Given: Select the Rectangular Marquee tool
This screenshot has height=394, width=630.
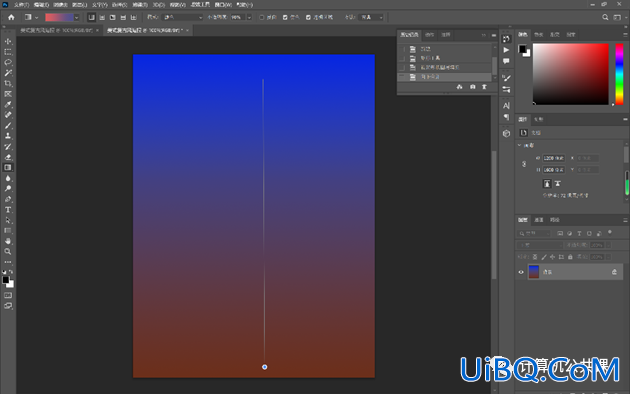Looking at the screenshot, I should (x=8, y=52).
